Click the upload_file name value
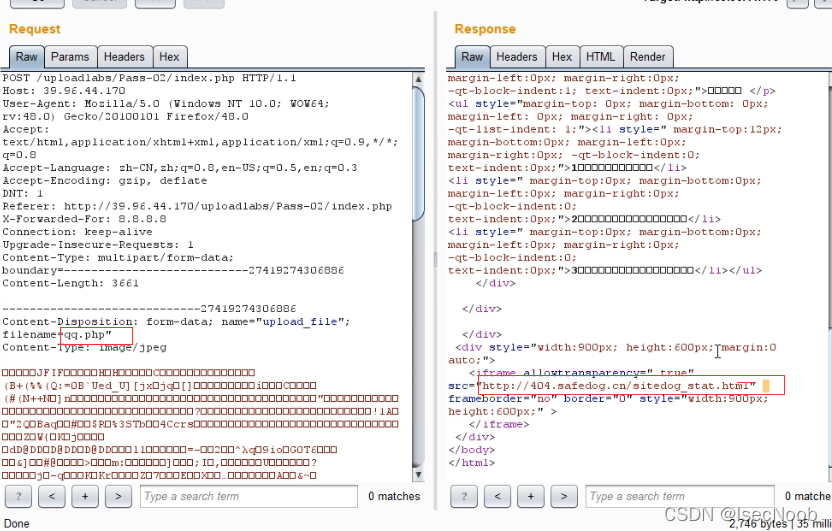 [x=300, y=322]
